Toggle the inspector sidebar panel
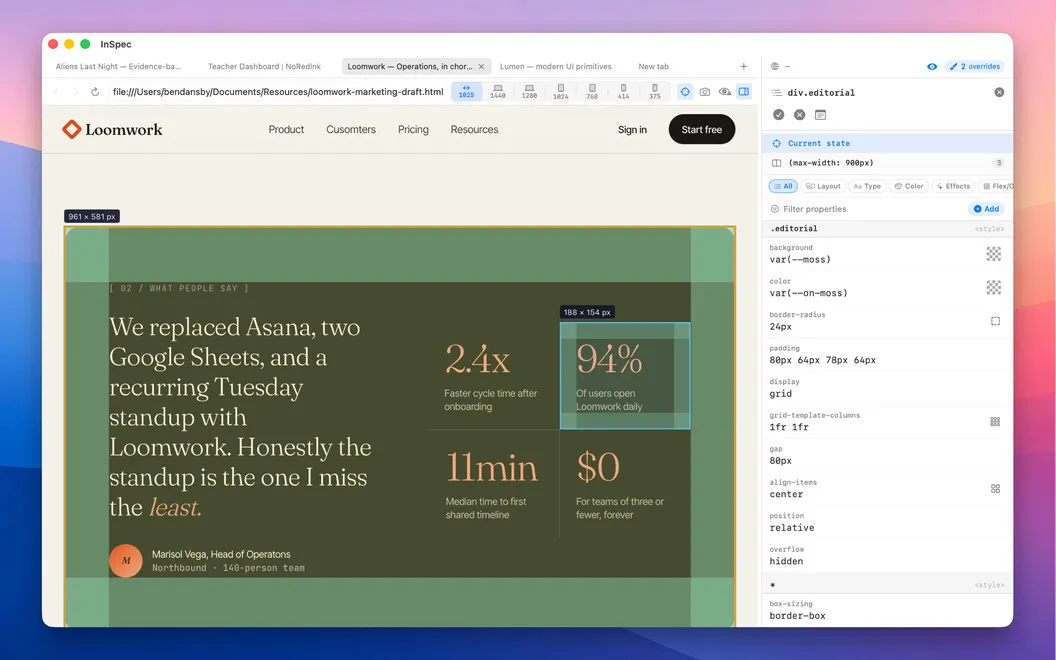 point(744,92)
